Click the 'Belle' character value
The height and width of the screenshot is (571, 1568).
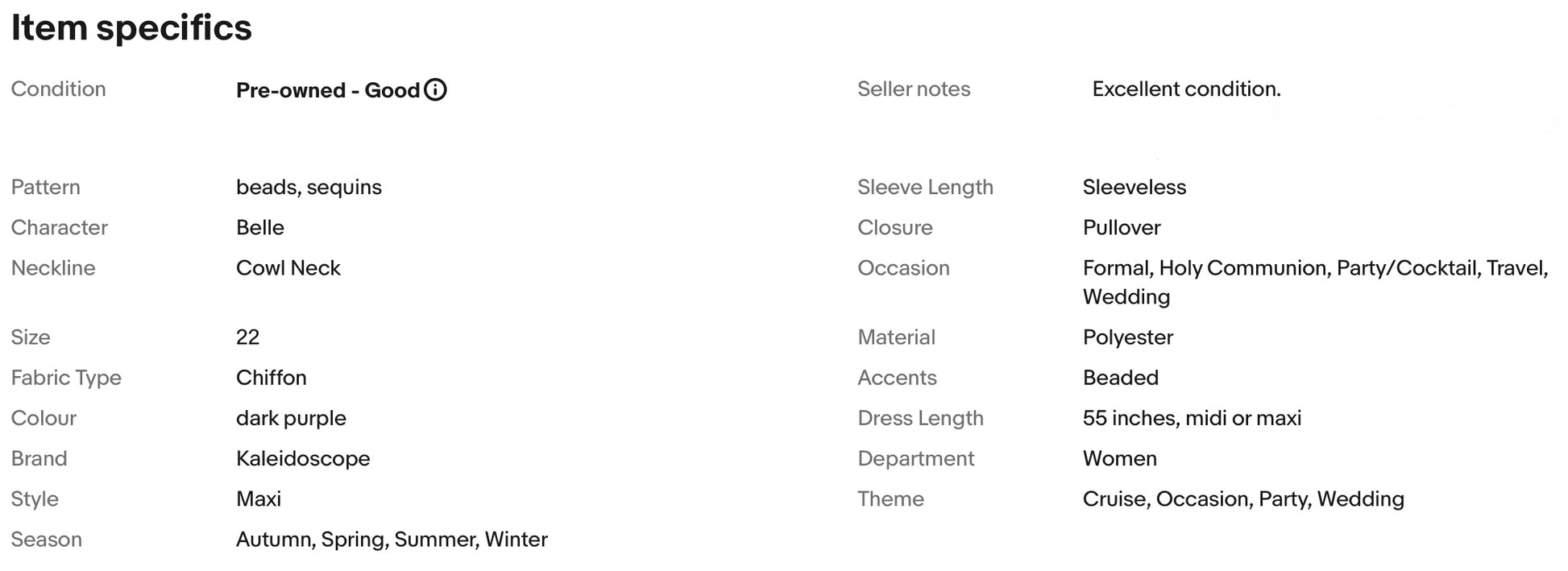[260, 227]
